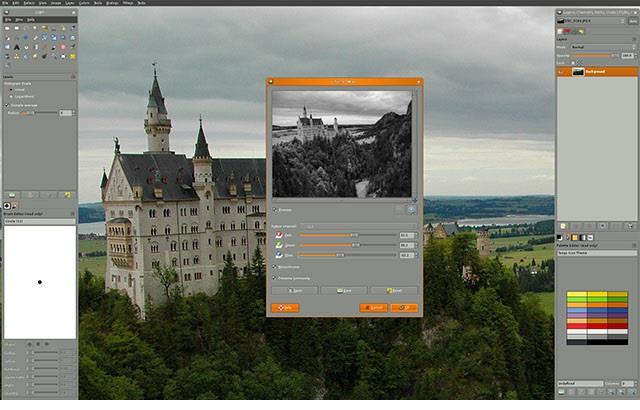Select the Fuzzy Select wand tool
This screenshot has width=640, height=410.
(36, 28)
